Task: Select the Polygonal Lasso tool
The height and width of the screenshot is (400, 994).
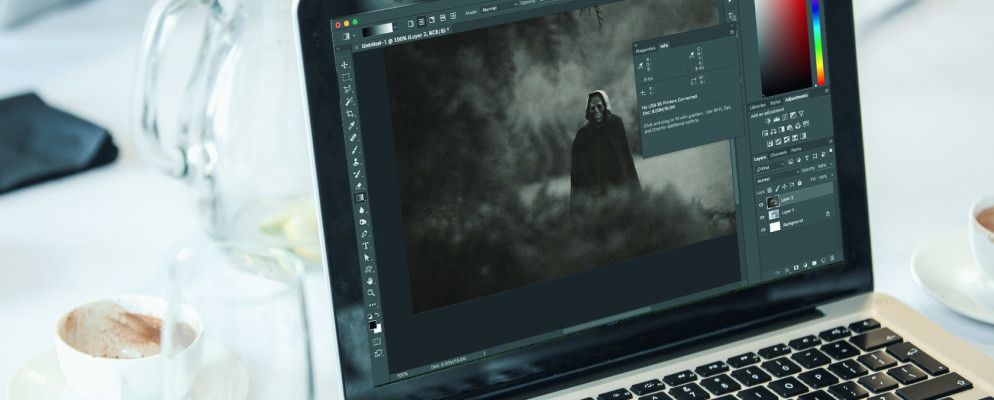Action: (x=348, y=88)
